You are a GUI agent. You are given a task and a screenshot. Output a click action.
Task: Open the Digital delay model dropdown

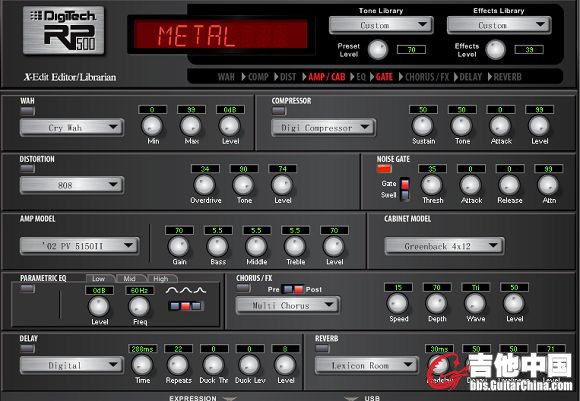[x=72, y=365]
